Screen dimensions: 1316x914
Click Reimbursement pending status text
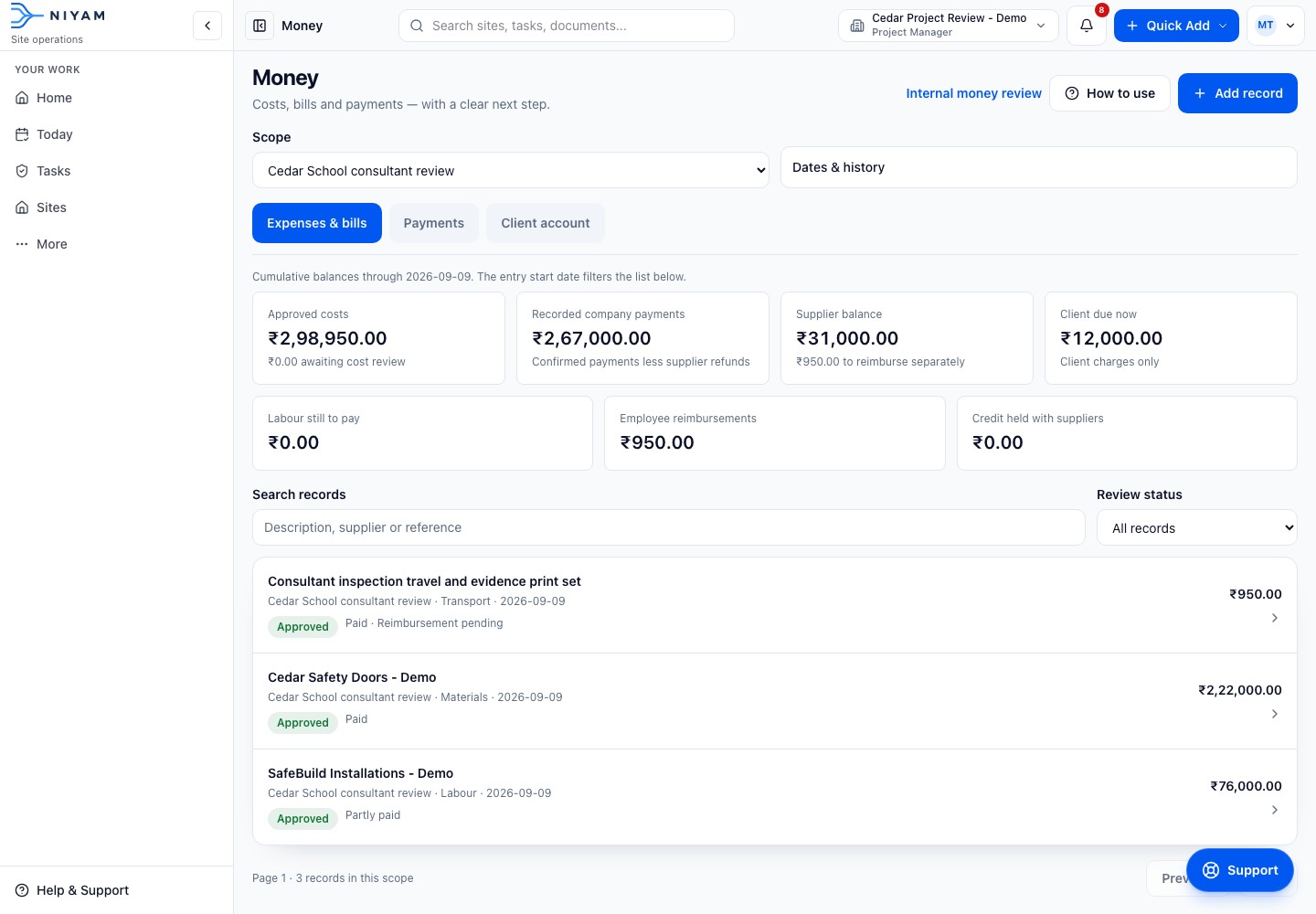(x=440, y=623)
